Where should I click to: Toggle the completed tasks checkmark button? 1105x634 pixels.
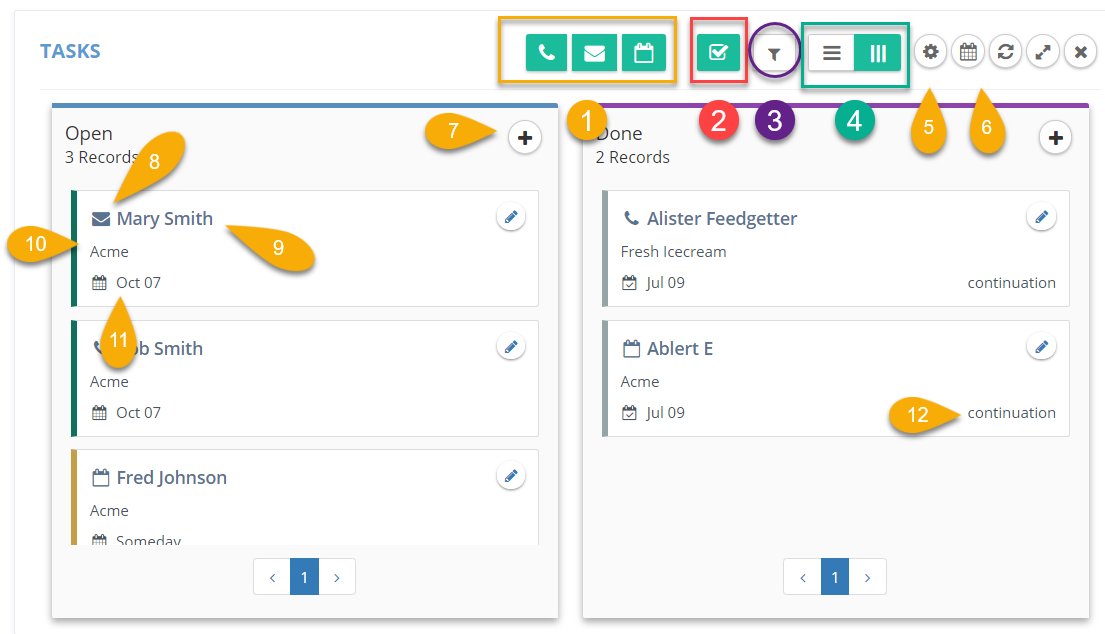pos(718,53)
